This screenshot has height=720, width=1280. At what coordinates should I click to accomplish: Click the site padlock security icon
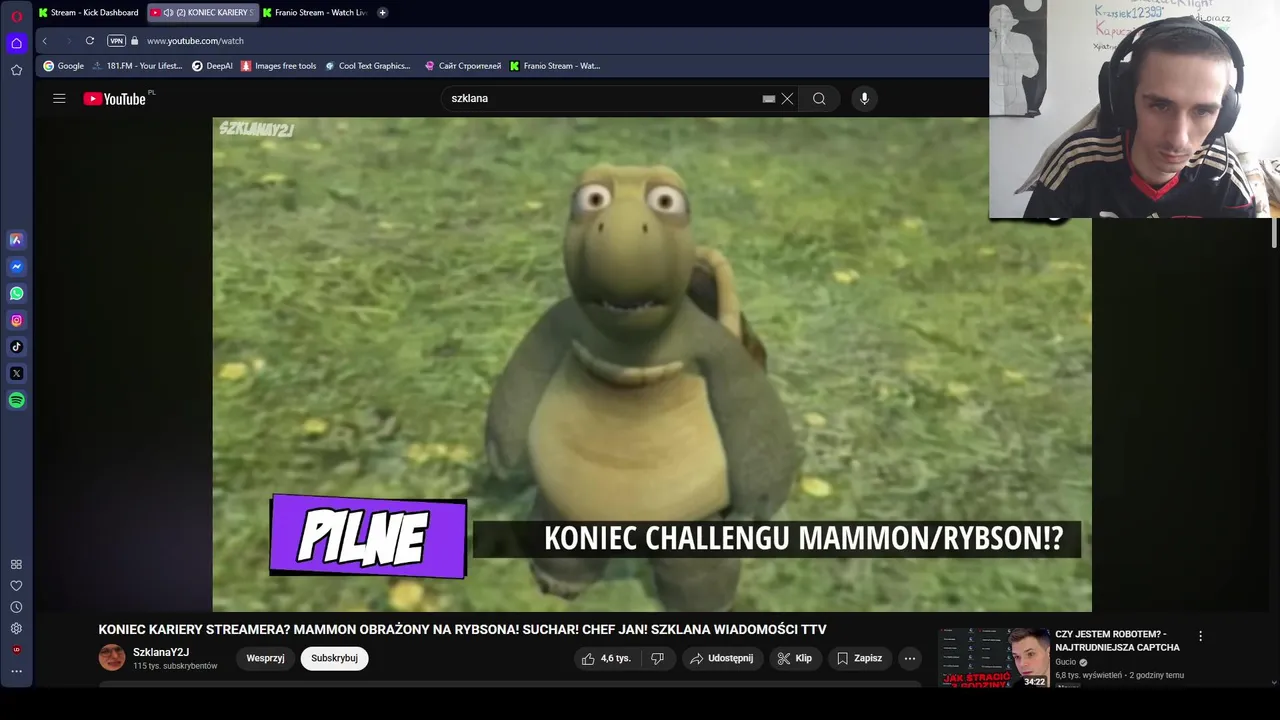(135, 41)
